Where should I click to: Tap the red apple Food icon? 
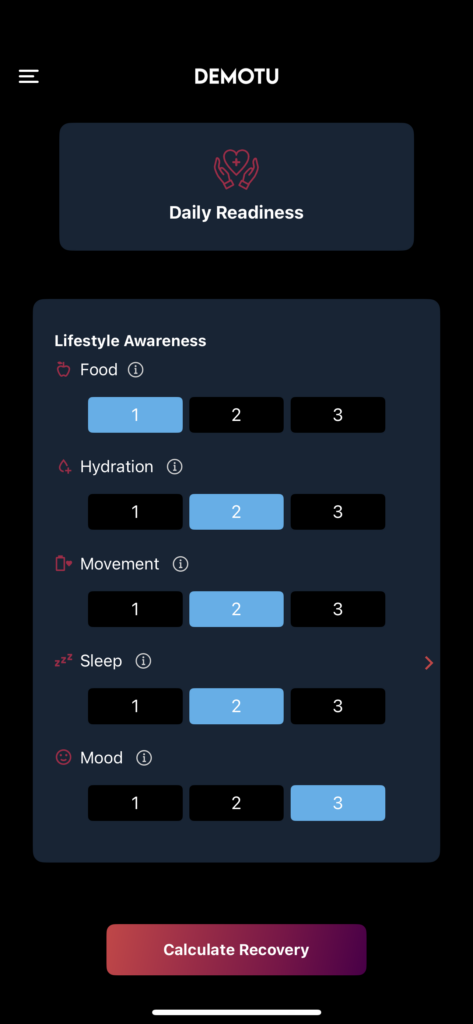pos(63,370)
